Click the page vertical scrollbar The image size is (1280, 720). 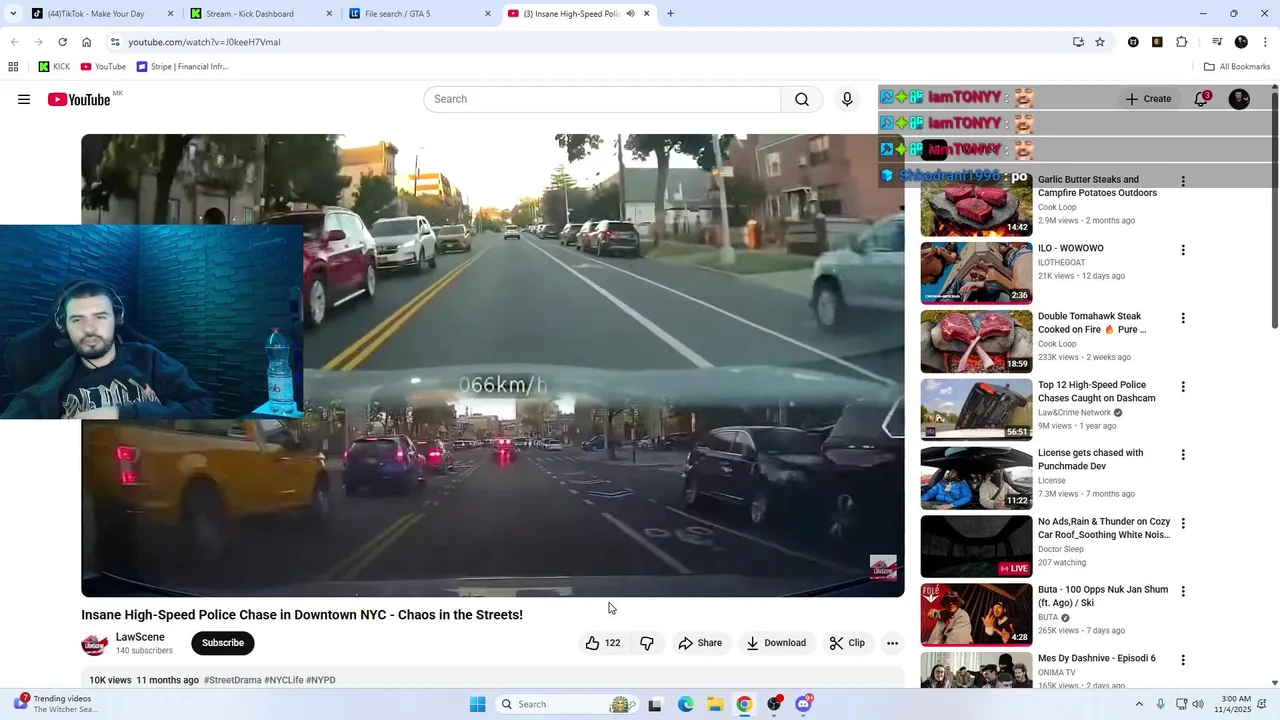pos(1274,210)
